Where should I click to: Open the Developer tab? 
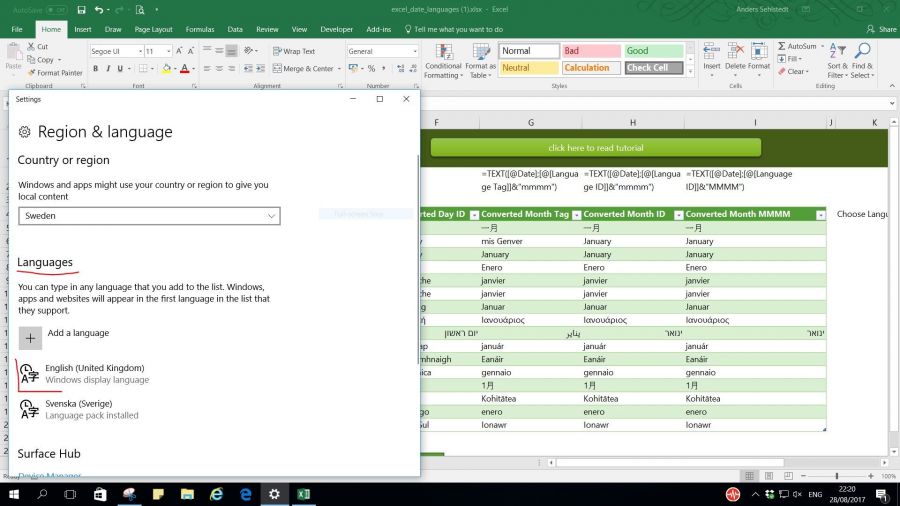click(x=336, y=29)
